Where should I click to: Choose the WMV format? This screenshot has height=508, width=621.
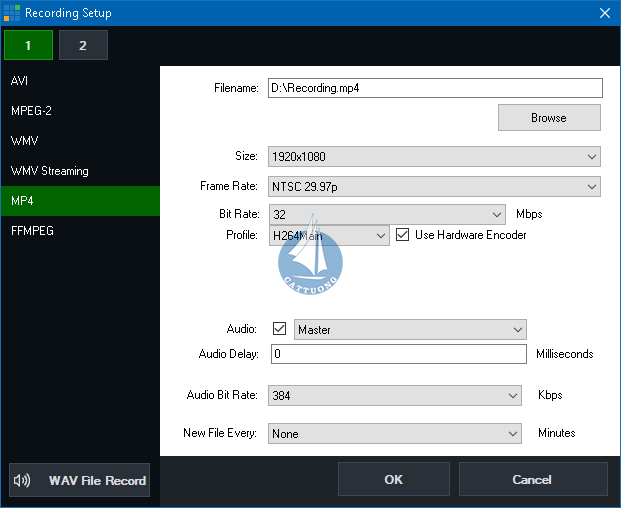[x=80, y=141]
